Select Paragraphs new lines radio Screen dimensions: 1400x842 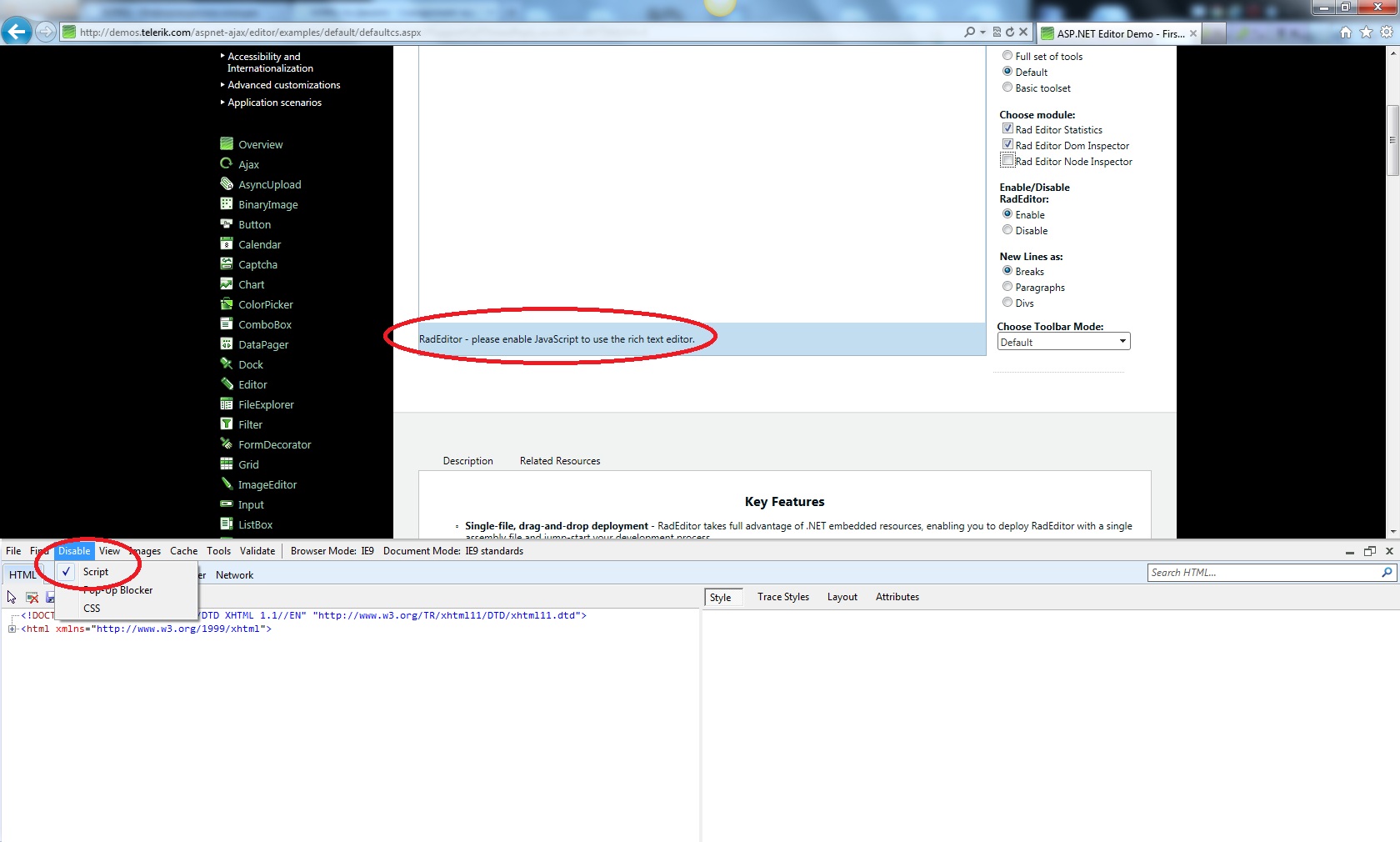pyautogui.click(x=1007, y=287)
